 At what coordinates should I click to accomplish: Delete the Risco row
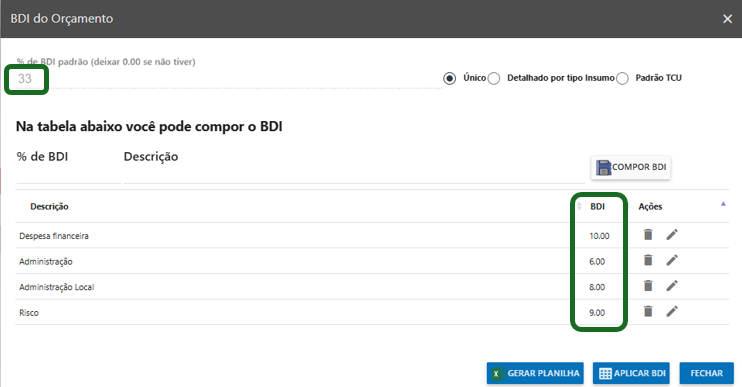tap(648, 311)
